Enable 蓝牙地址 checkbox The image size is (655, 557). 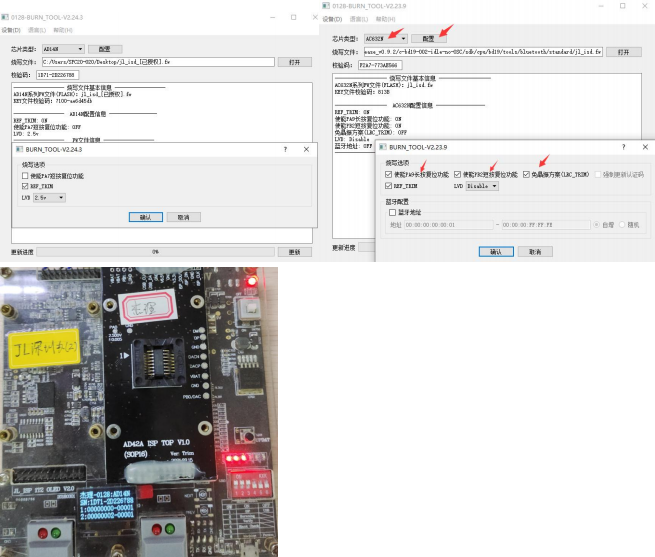[x=392, y=212]
